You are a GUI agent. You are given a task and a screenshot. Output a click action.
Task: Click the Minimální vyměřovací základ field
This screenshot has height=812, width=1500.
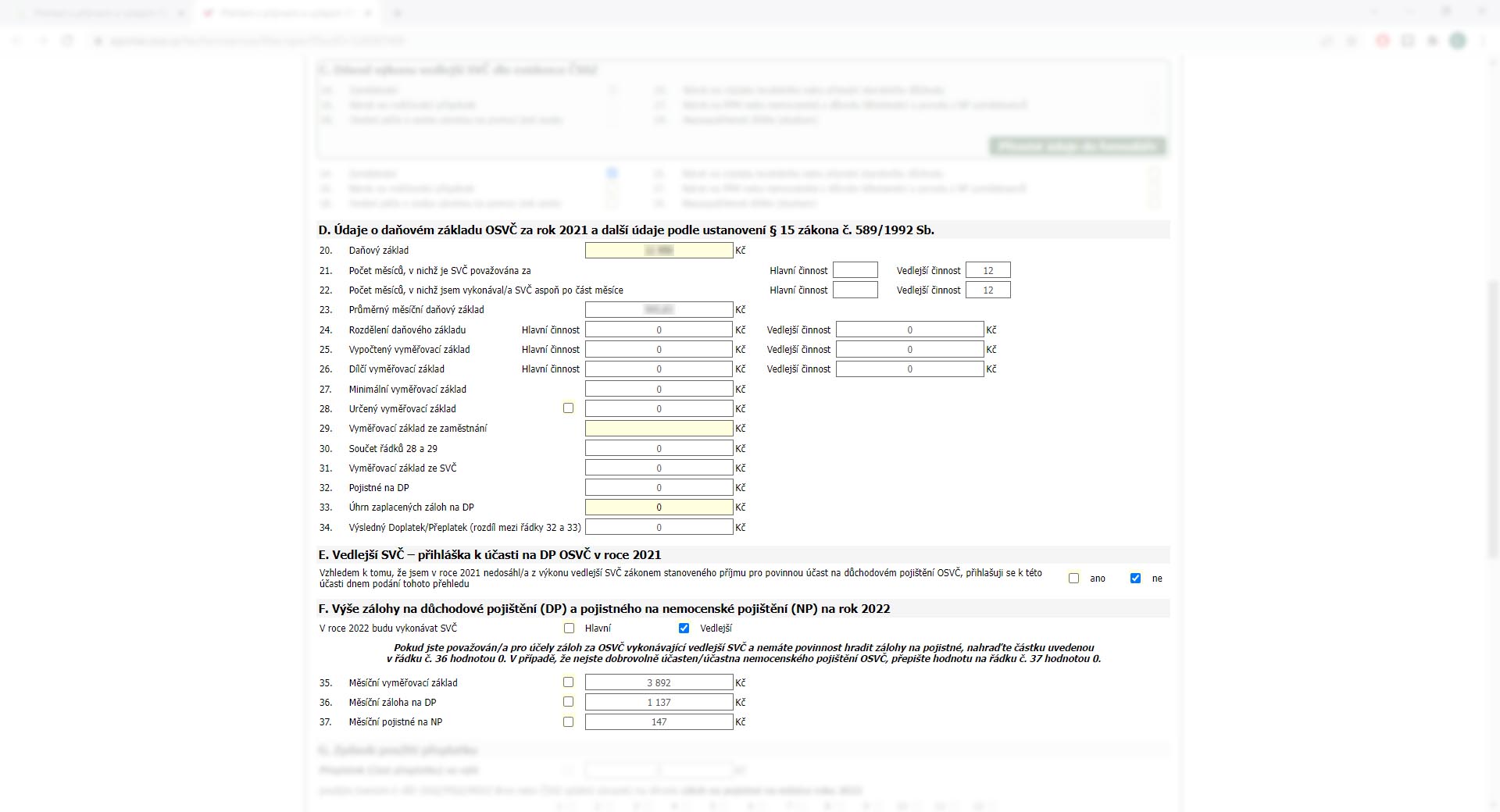click(659, 390)
